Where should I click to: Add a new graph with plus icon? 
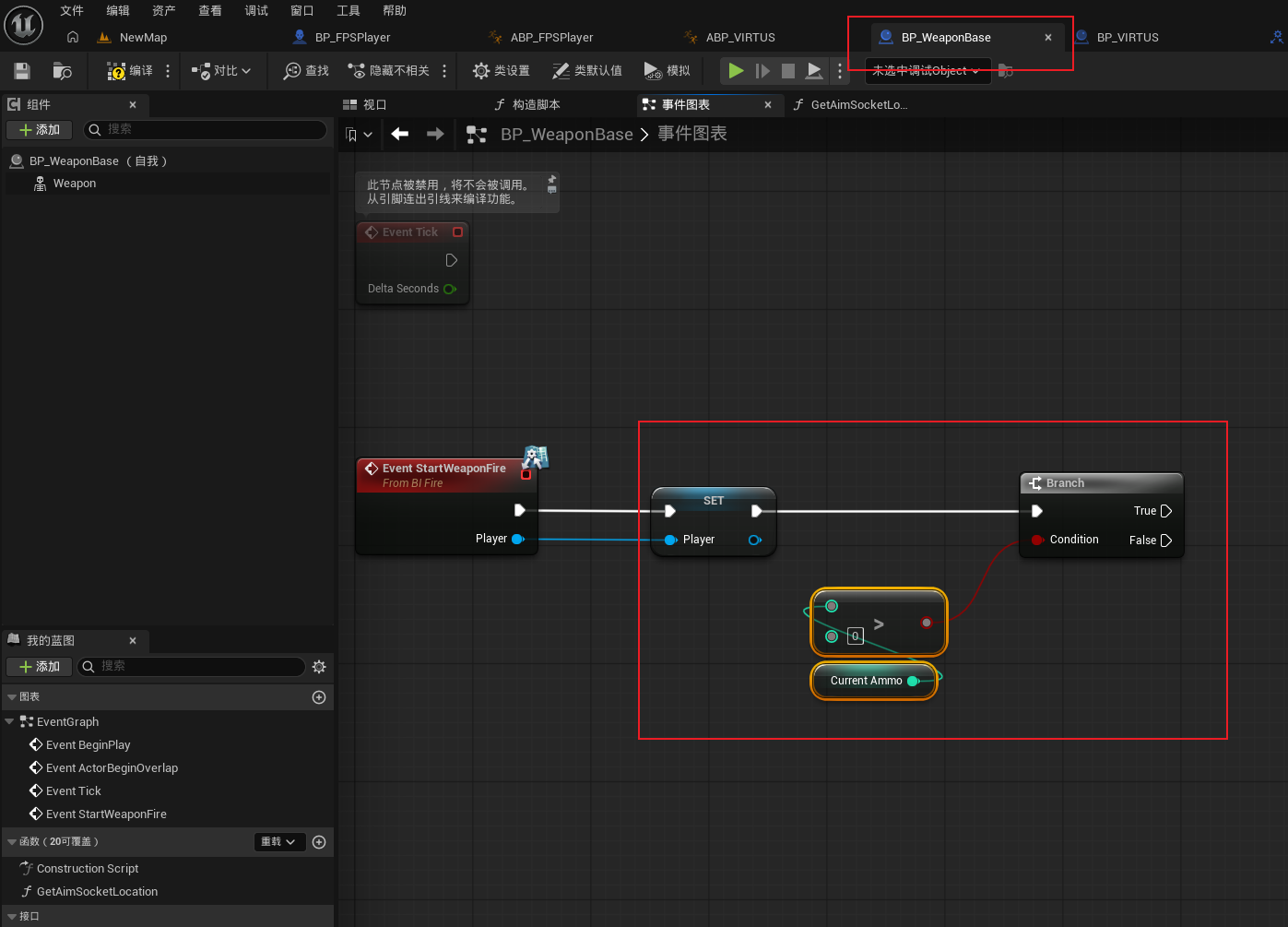[x=319, y=697]
